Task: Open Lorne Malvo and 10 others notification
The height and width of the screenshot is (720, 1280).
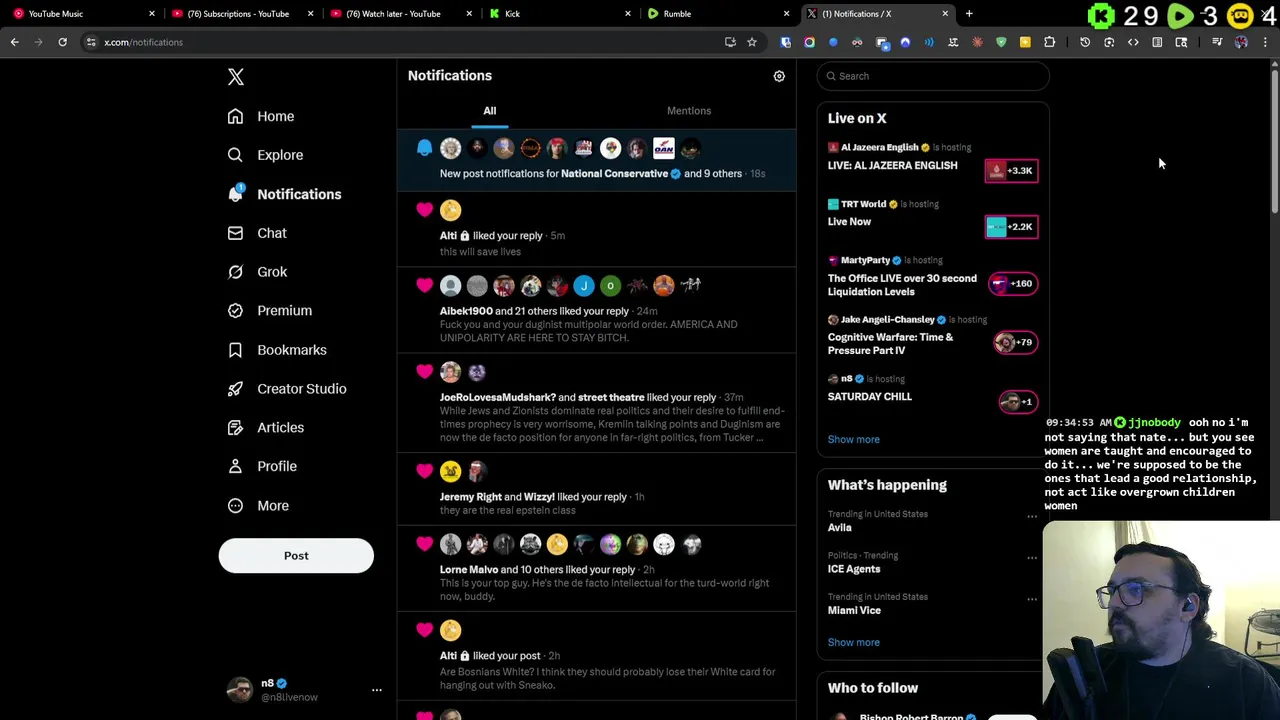Action: (597, 568)
